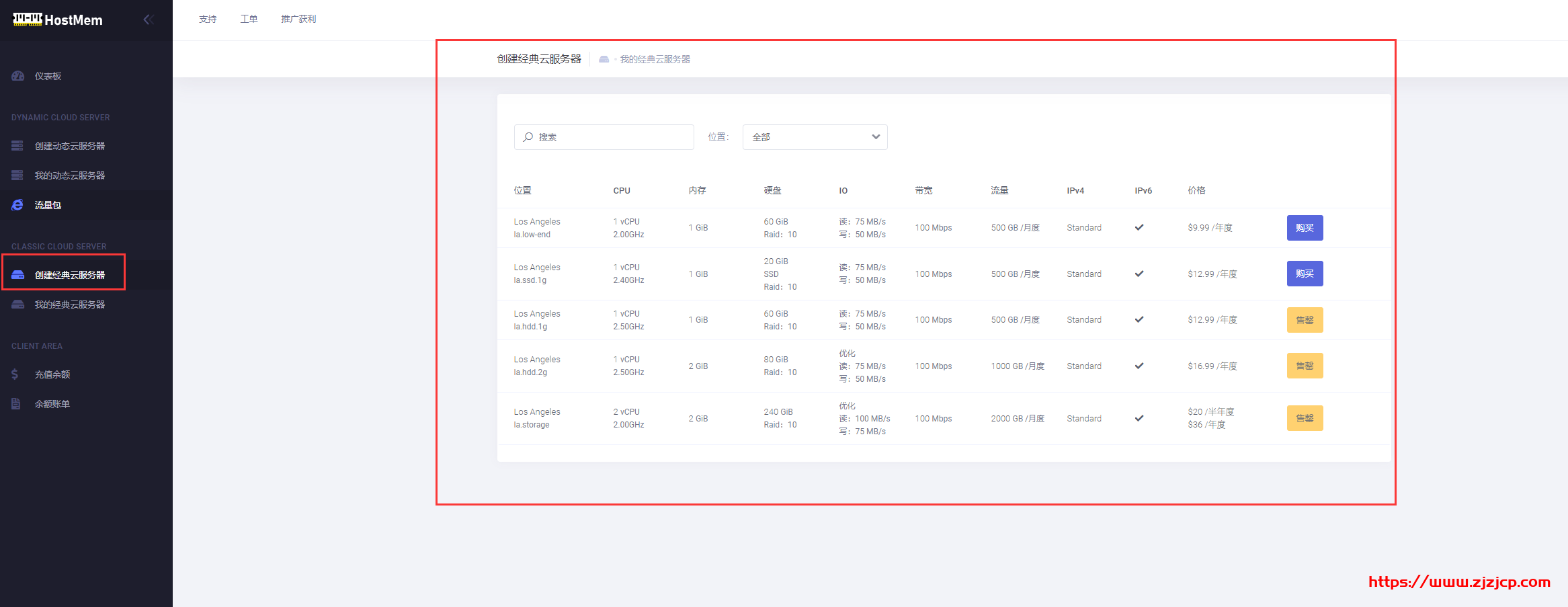Image resolution: width=1568 pixels, height=607 pixels.
Task: Click the 硬盘 column header
Action: (x=773, y=190)
